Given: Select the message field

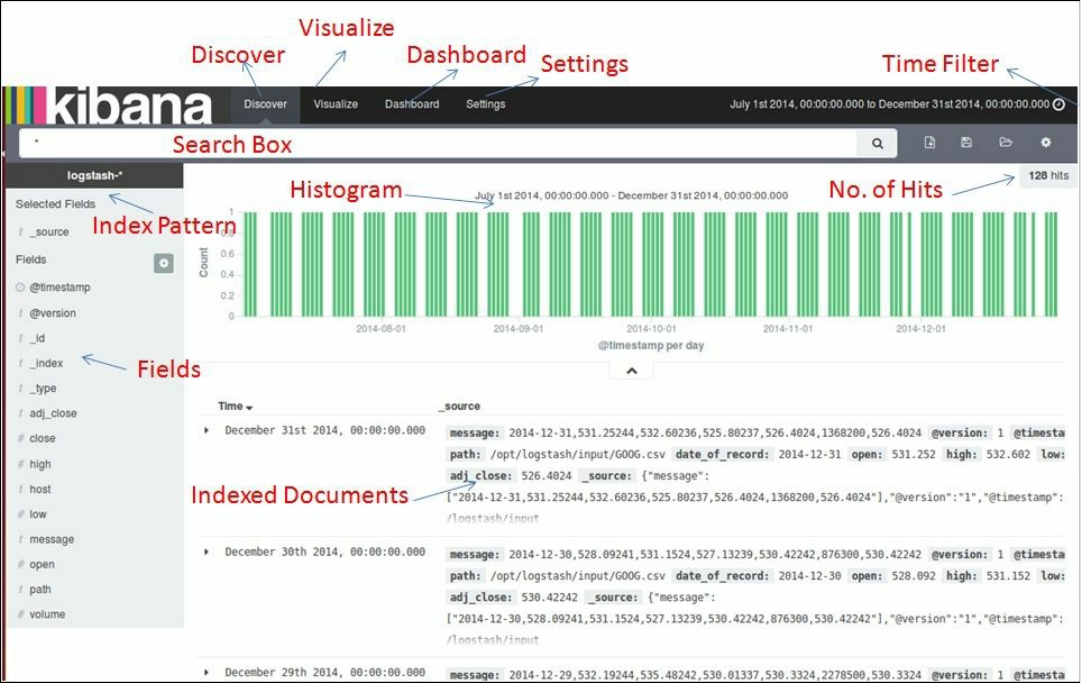Looking at the screenshot, I should [x=52, y=540].
